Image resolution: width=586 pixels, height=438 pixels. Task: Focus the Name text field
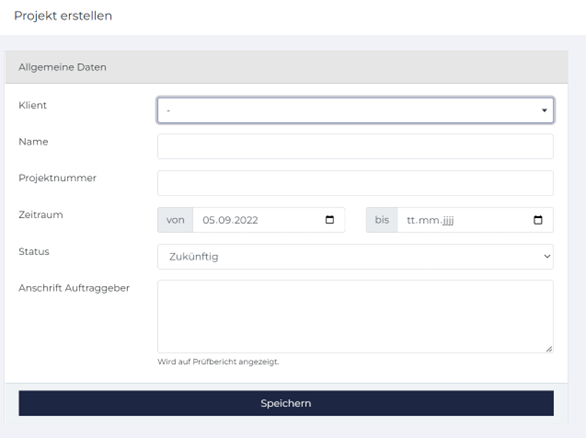pos(355,146)
